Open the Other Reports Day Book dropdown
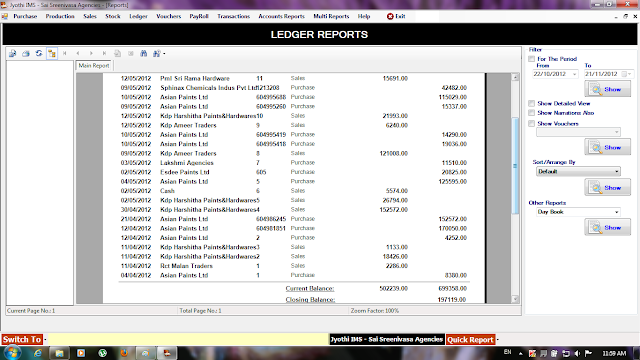The height and width of the screenshot is (360, 640). [x=616, y=212]
